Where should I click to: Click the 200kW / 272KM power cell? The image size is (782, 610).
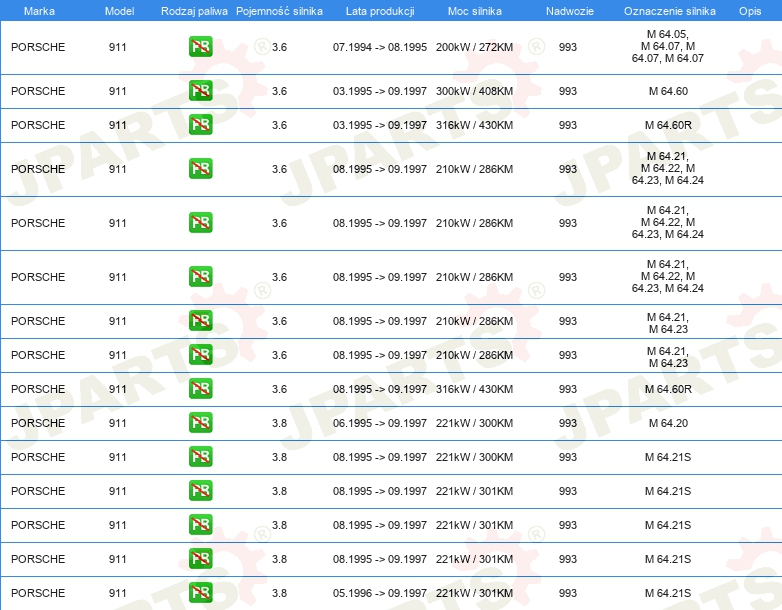474,47
